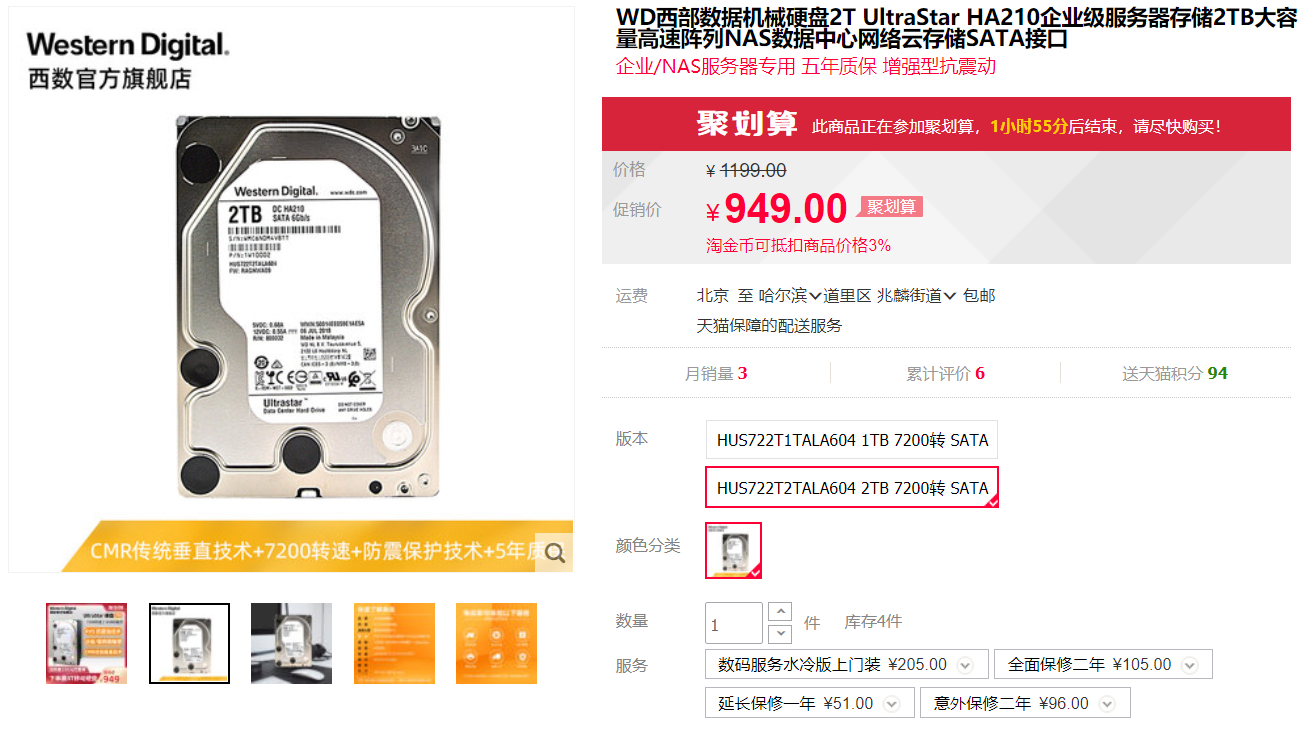The image size is (1316, 730).
Task: Select the HUS722T2TALA604 2TB version
Action: click(x=852, y=488)
